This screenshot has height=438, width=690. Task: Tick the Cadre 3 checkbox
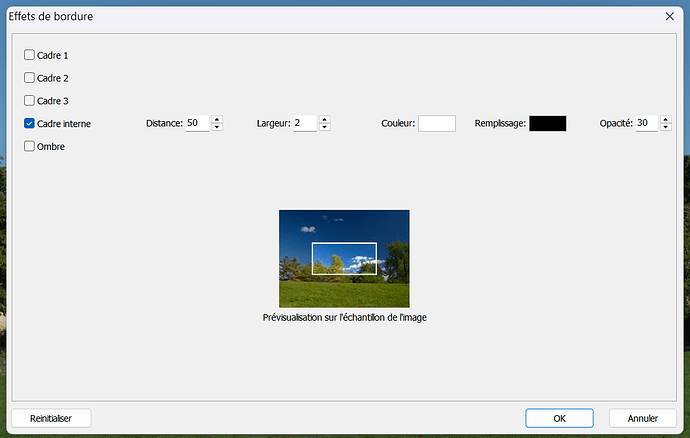(x=29, y=101)
